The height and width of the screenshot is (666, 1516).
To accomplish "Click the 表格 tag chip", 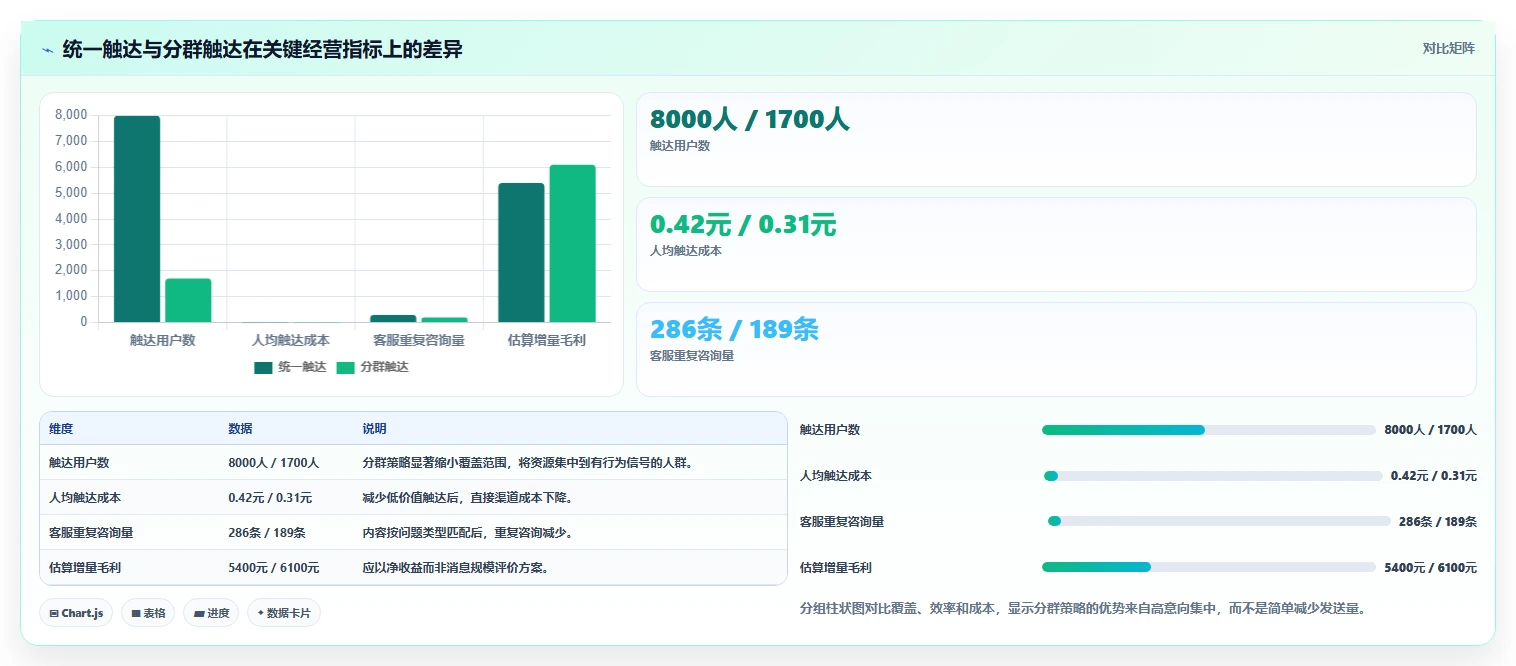I will click(x=148, y=613).
